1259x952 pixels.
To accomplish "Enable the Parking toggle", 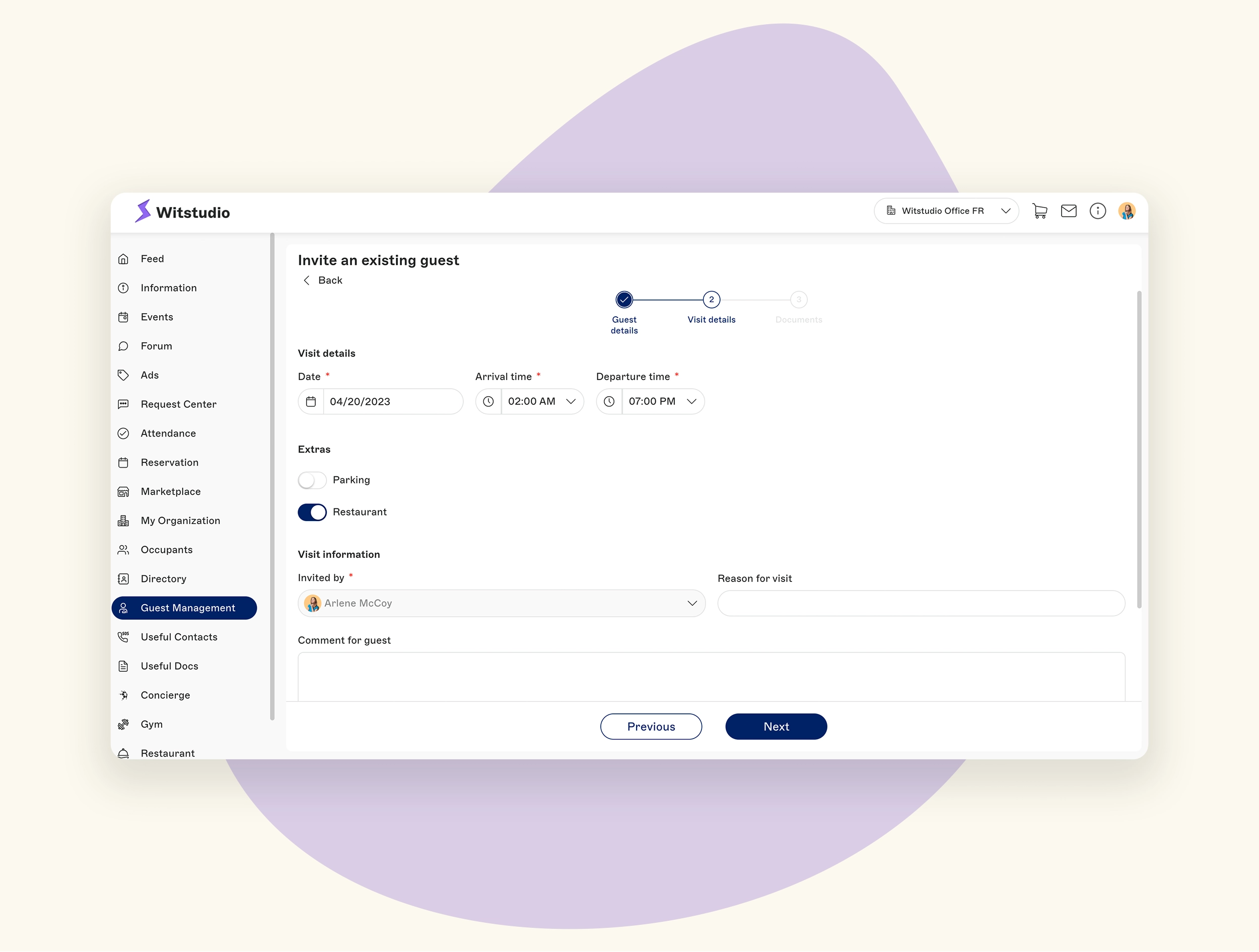I will coord(312,480).
